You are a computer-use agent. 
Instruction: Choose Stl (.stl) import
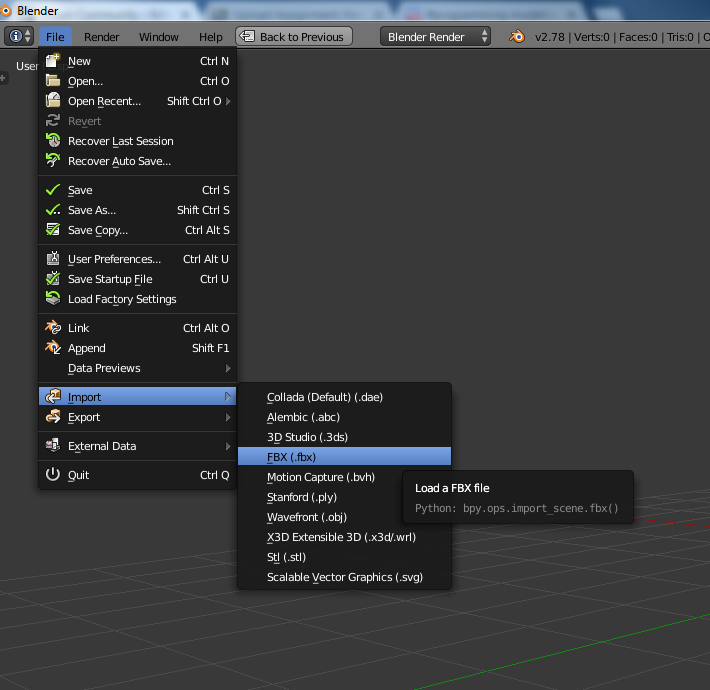coord(344,557)
